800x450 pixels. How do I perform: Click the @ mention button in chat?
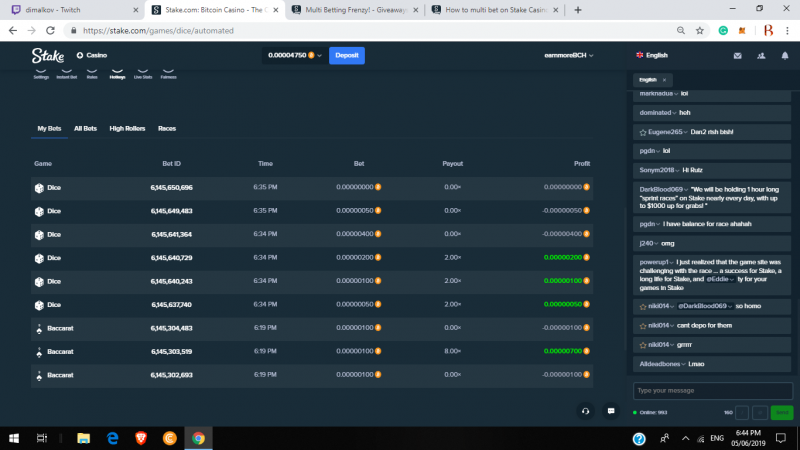click(760, 413)
